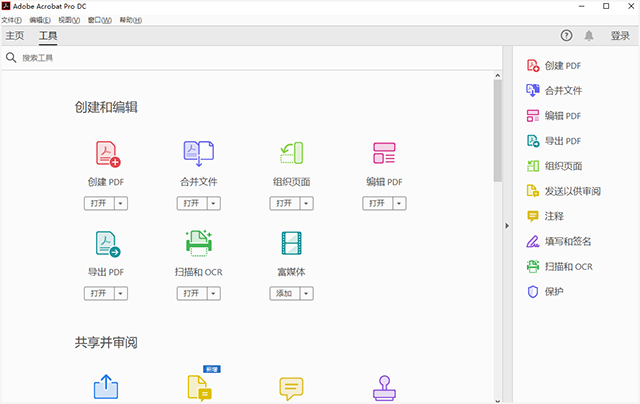Click the 打开 button under 导出 PDF
This screenshot has width=640, height=404.
tap(99, 293)
